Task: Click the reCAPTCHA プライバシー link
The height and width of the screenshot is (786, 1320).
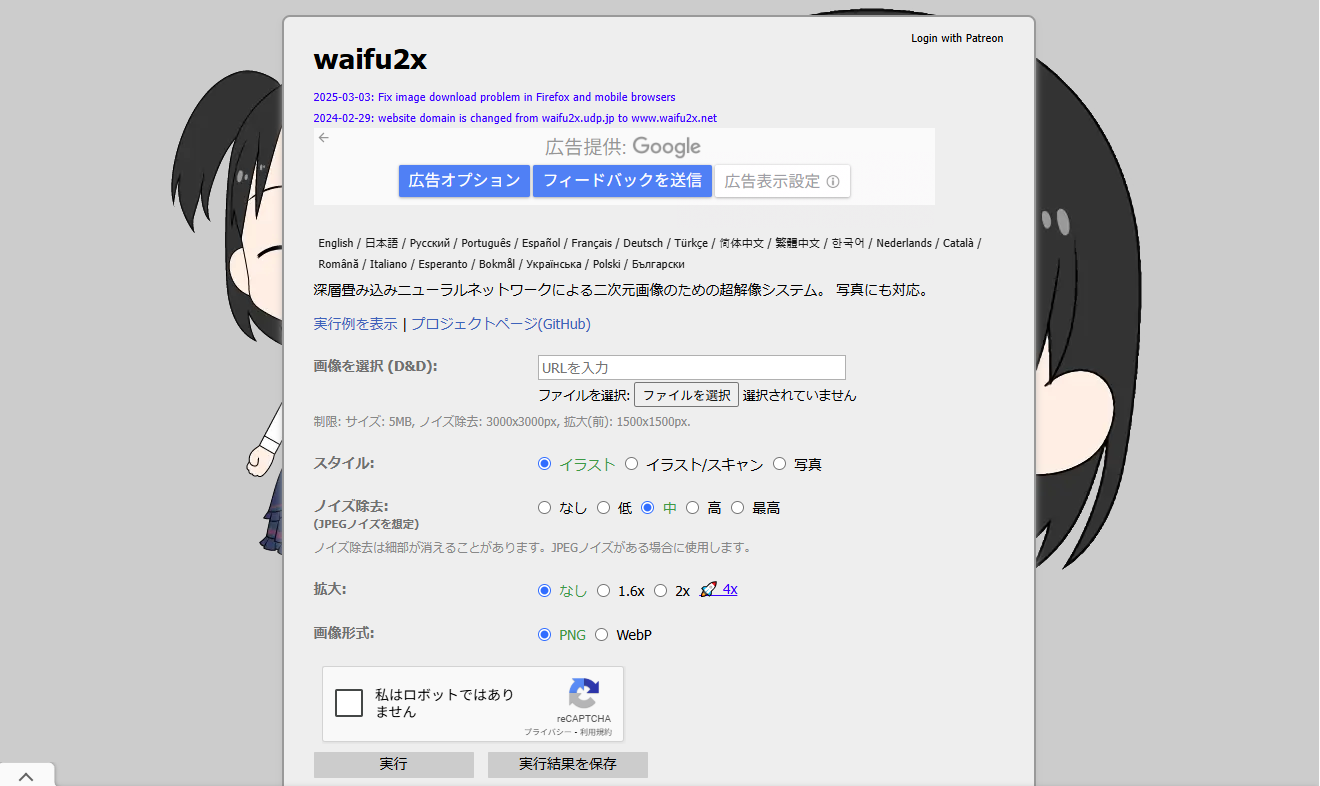Action: [x=549, y=732]
